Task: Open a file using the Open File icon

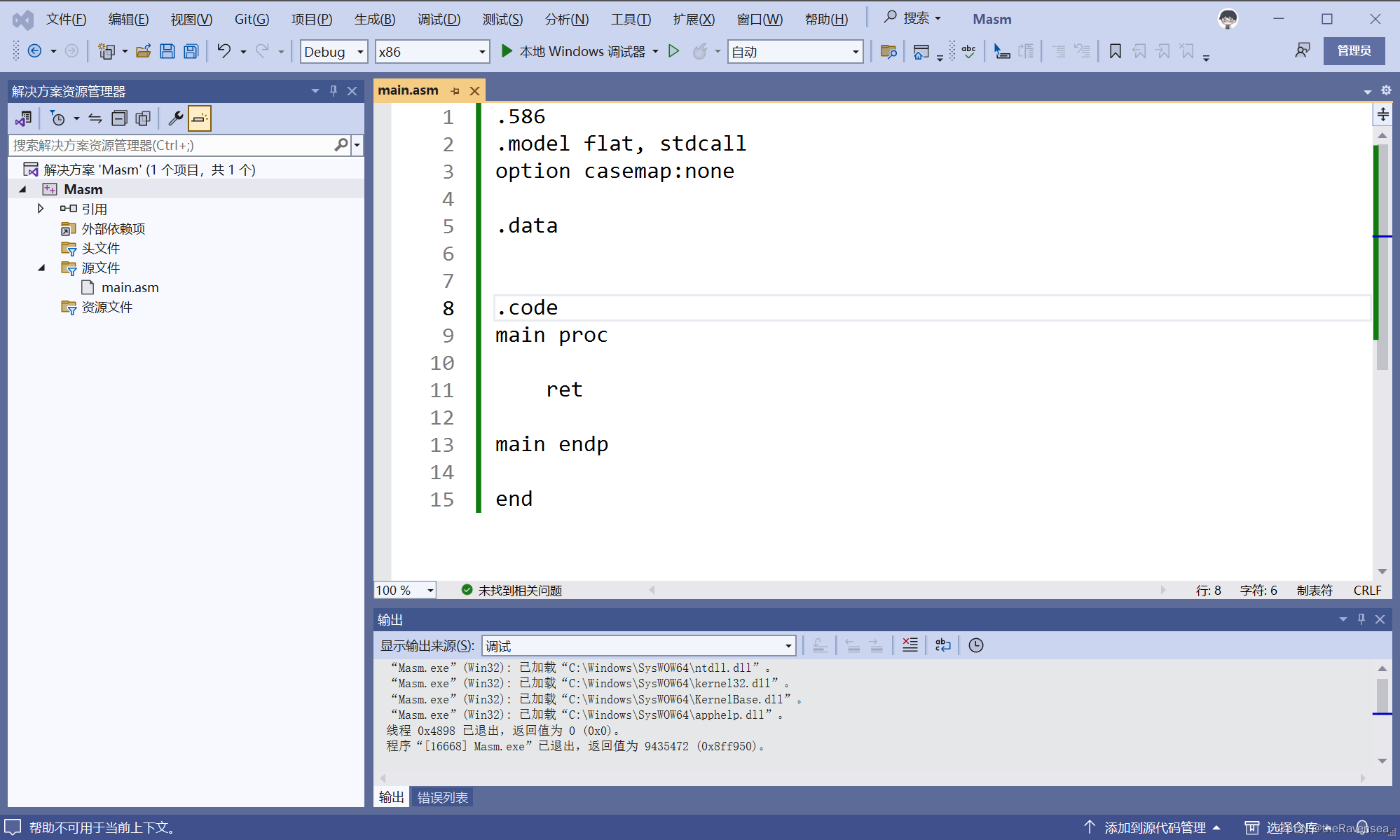Action: coord(143,50)
